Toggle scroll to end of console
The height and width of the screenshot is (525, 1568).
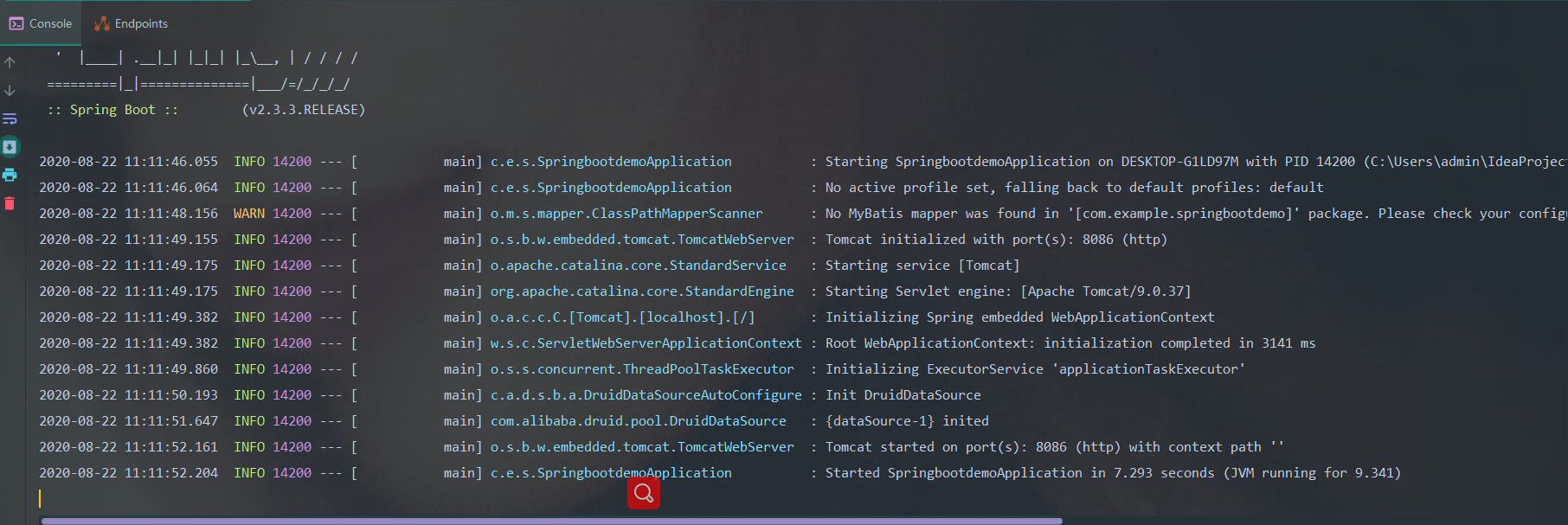(10, 147)
